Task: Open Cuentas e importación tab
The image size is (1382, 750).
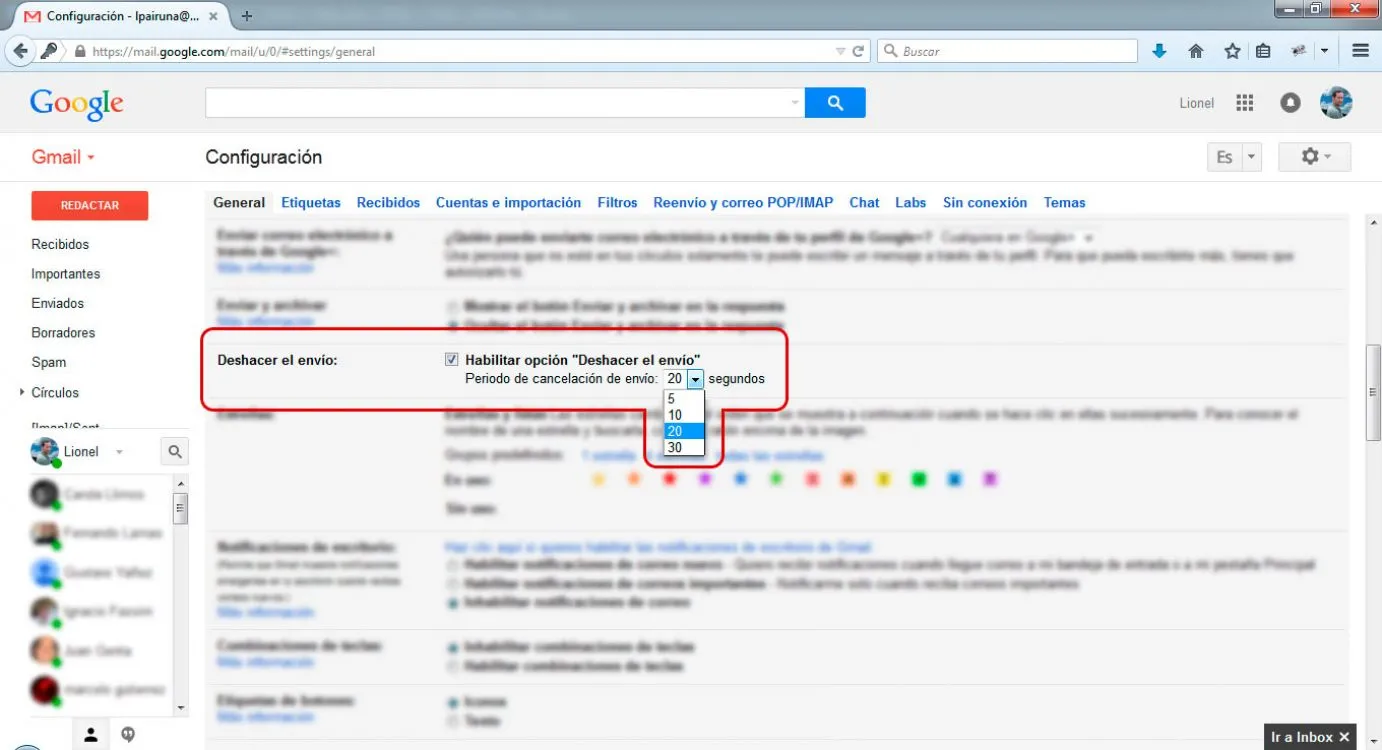Action: 508,202
